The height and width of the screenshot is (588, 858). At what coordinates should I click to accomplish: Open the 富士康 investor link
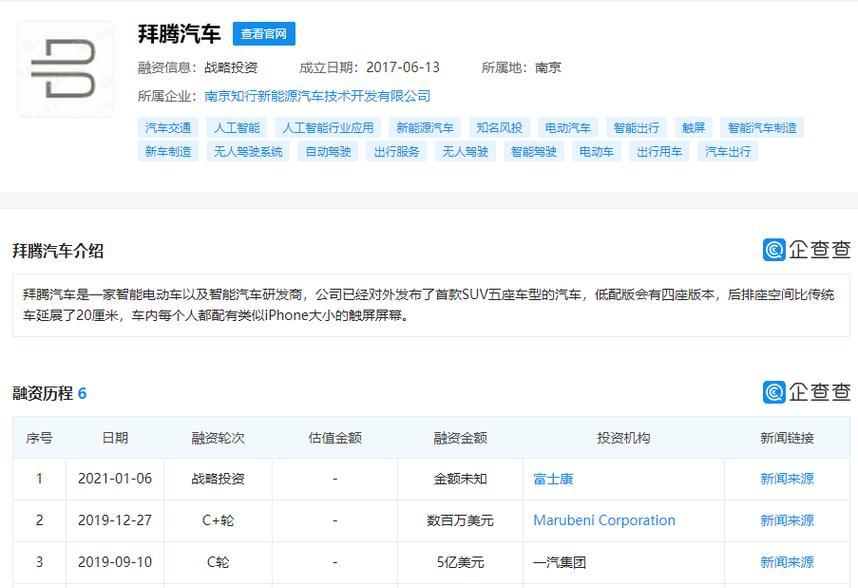553,479
